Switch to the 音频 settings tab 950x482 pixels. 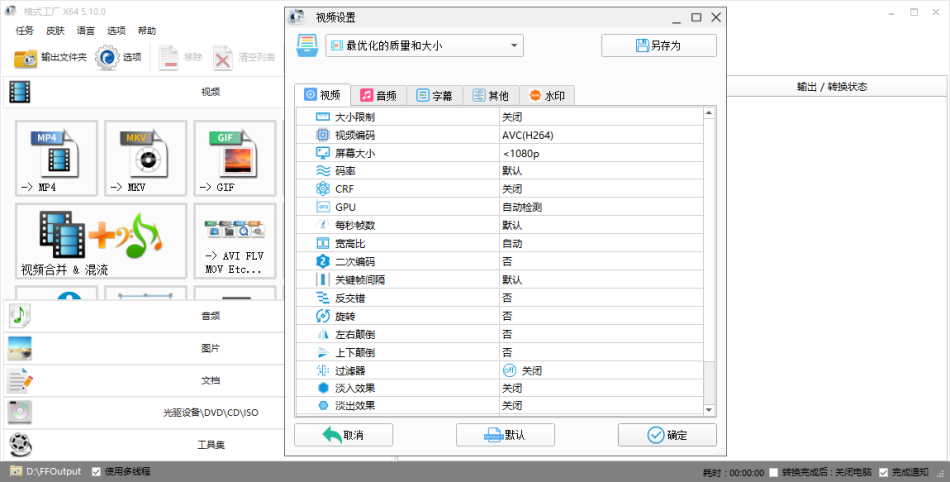click(379, 96)
